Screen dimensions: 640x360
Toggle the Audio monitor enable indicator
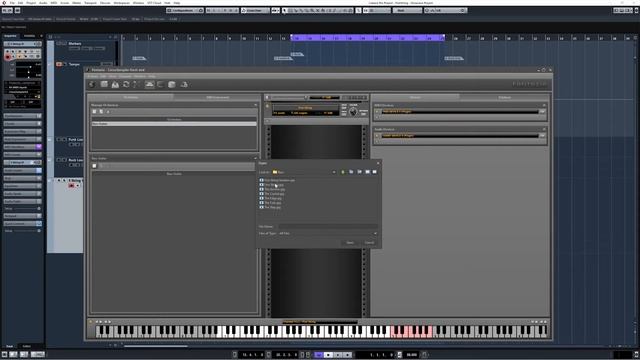(x=377, y=136)
